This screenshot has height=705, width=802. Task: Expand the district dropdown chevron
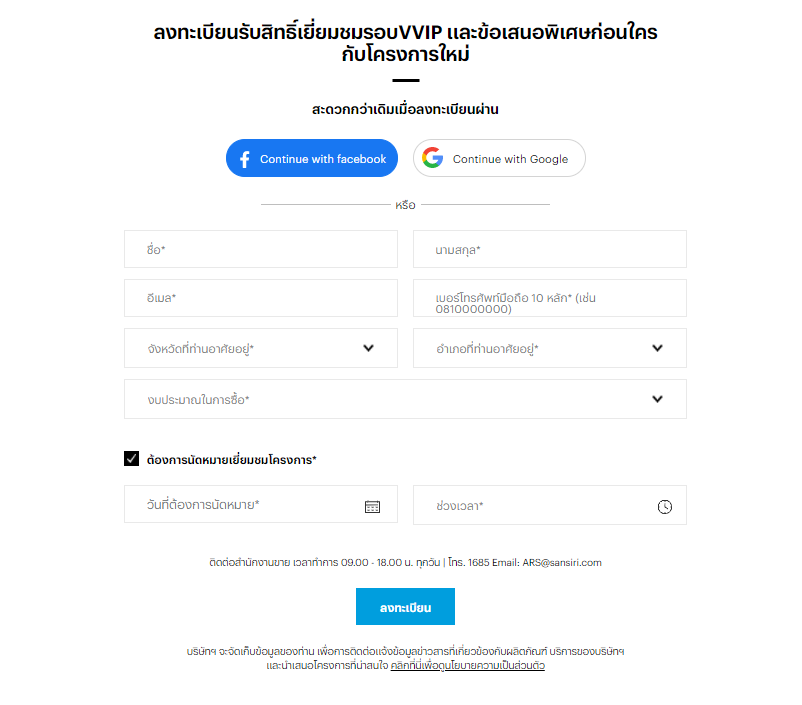point(657,348)
